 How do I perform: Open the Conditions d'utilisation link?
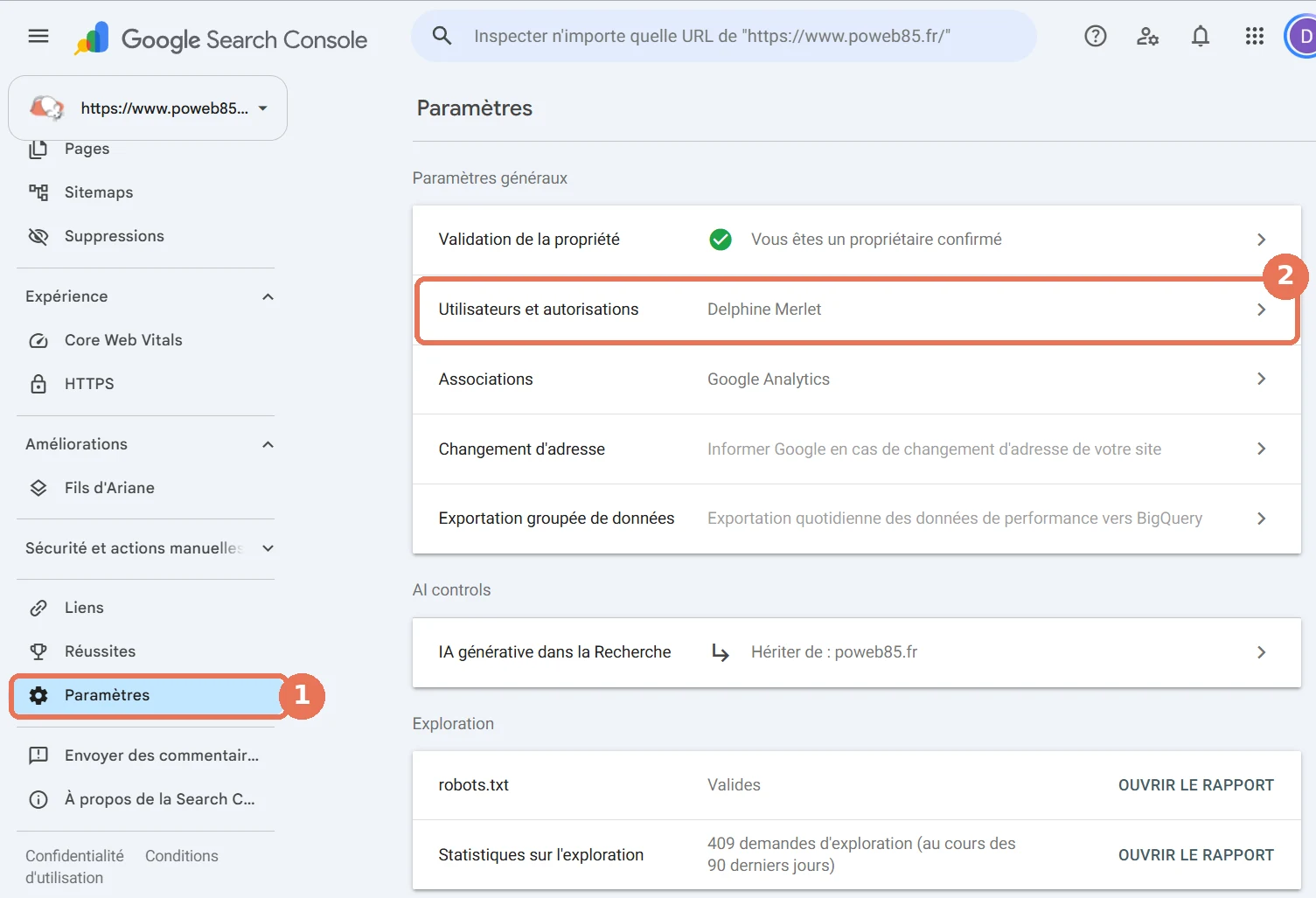coord(182,856)
